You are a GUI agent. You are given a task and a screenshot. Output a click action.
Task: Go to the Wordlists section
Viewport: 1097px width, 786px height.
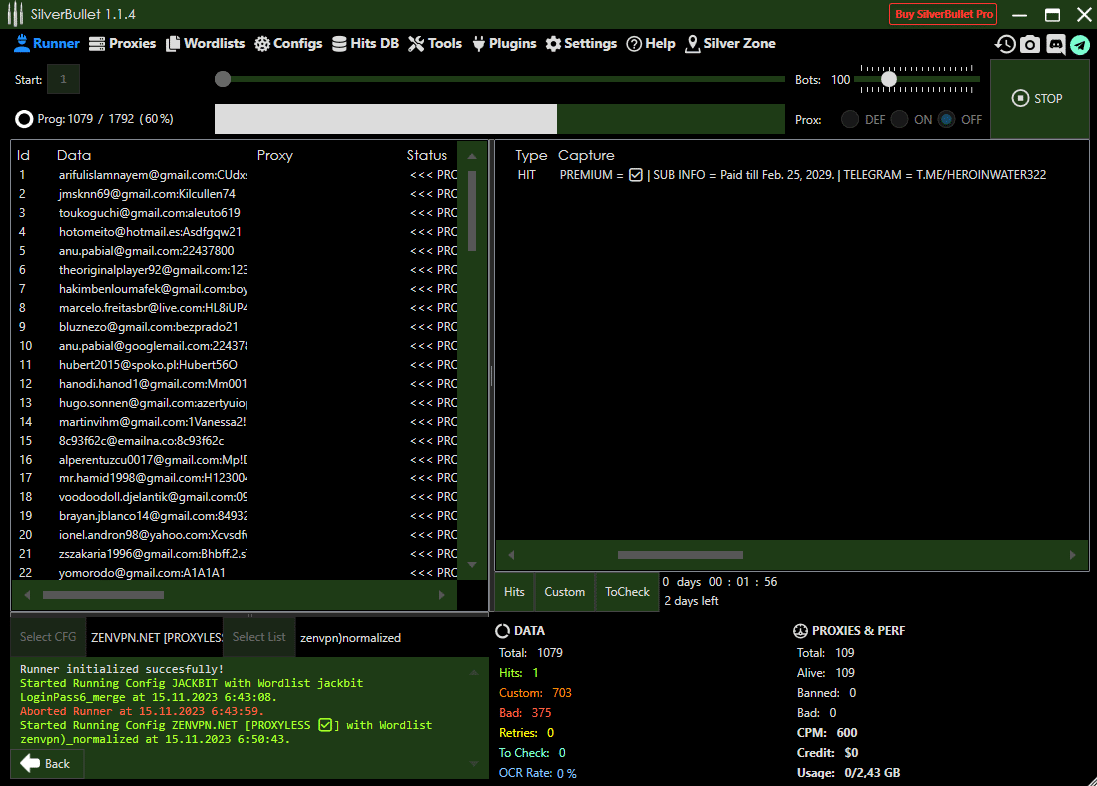205,44
